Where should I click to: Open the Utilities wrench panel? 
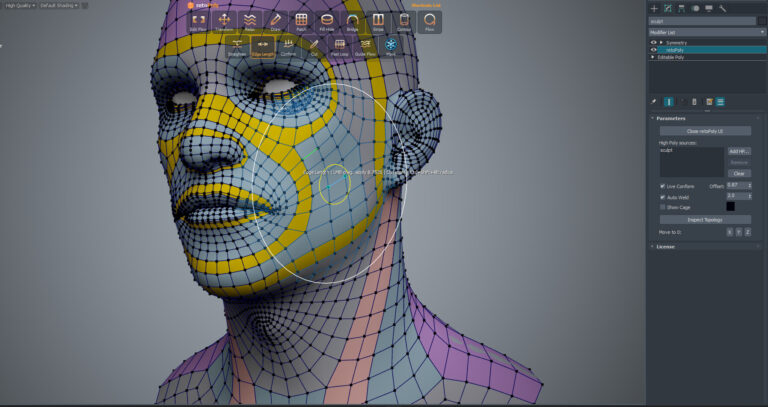(722, 8)
